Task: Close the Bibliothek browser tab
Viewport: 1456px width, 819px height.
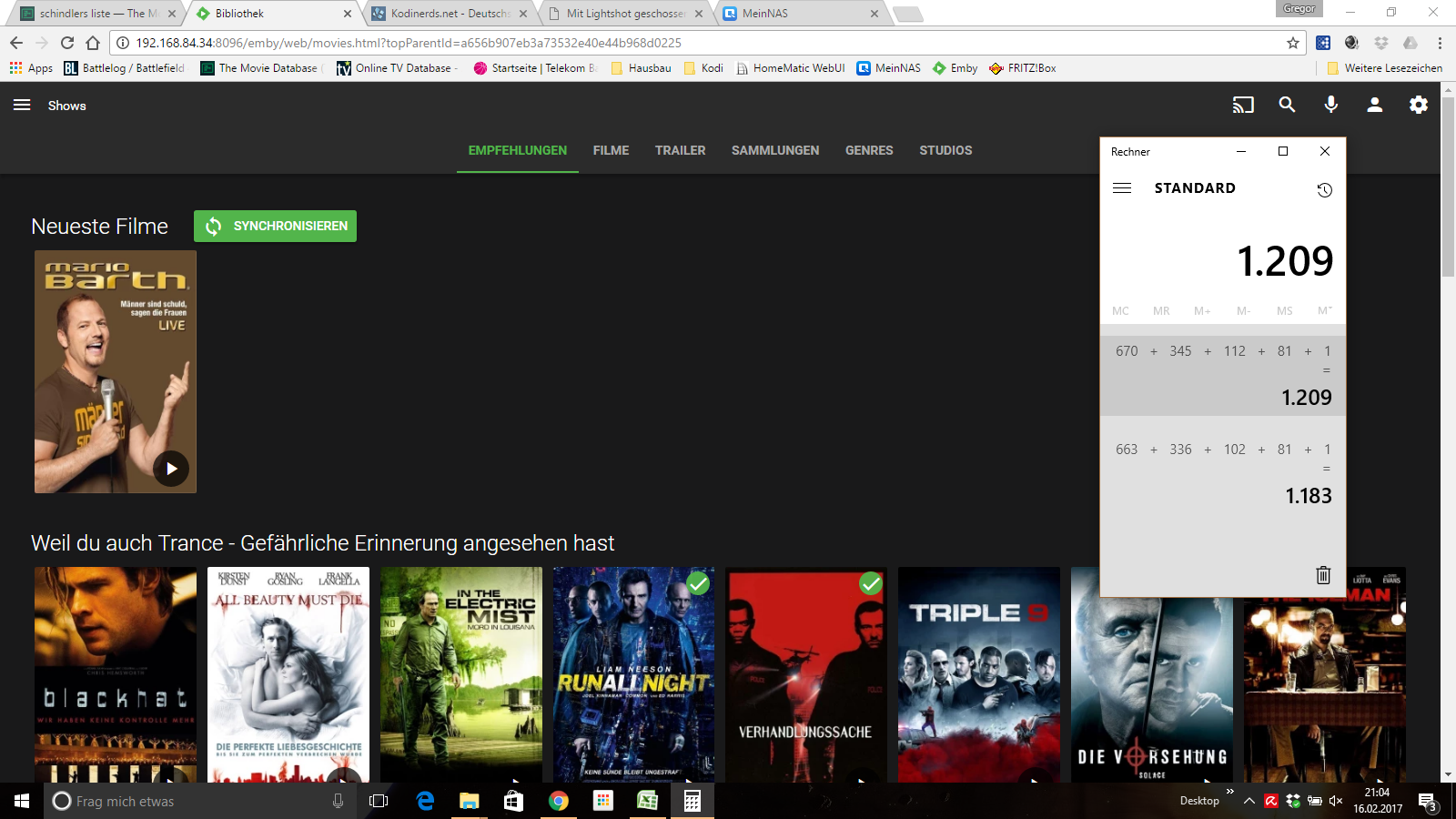Action: click(x=348, y=14)
